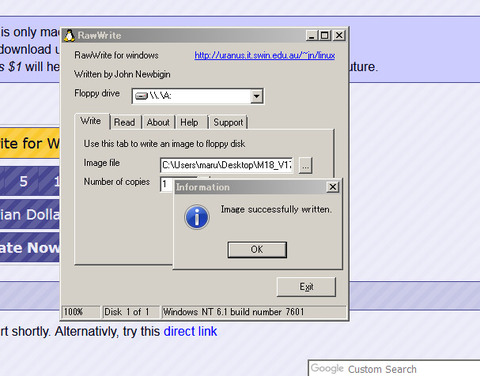Viewport: 480px width, 376px height.
Task: Click the Number of copies field
Action: (167, 184)
